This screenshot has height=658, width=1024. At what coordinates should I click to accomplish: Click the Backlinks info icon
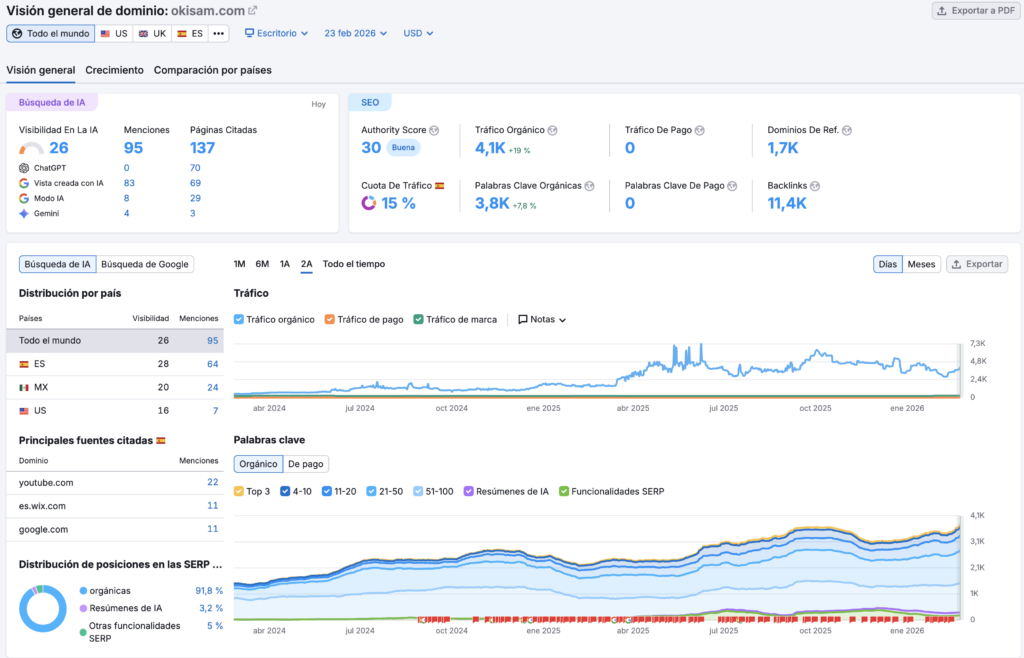pos(815,186)
